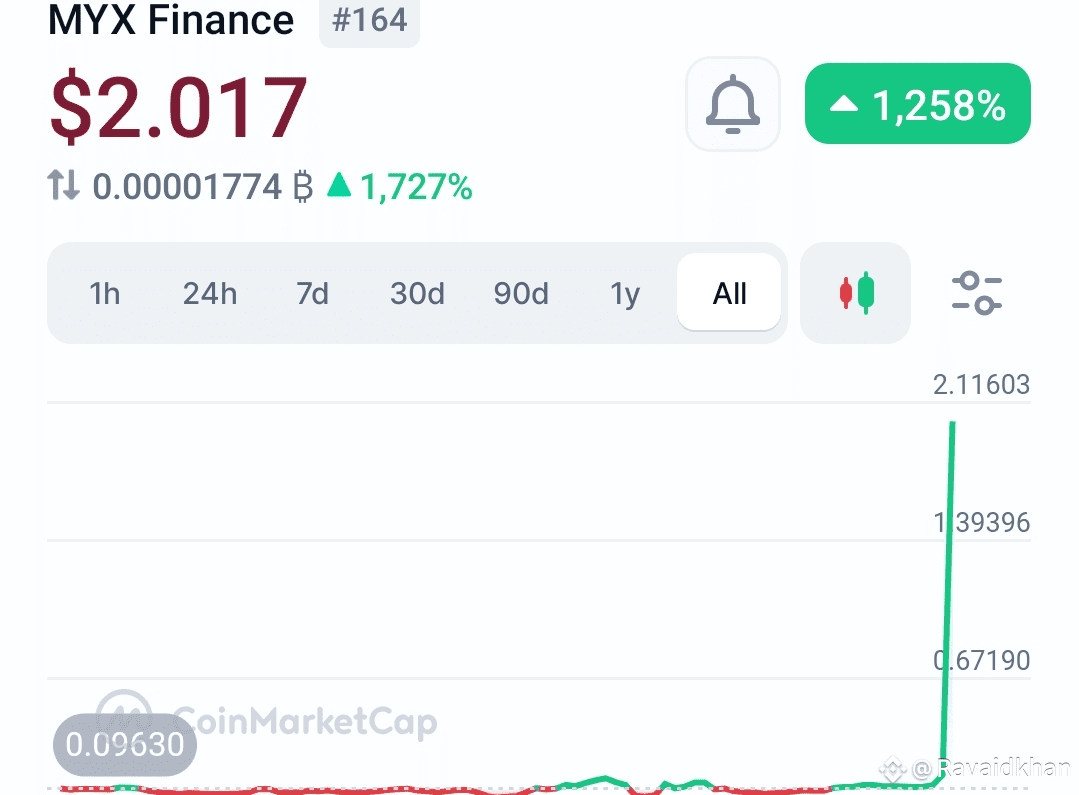Select the 24h time range
1079x795 pixels.
[x=210, y=294]
